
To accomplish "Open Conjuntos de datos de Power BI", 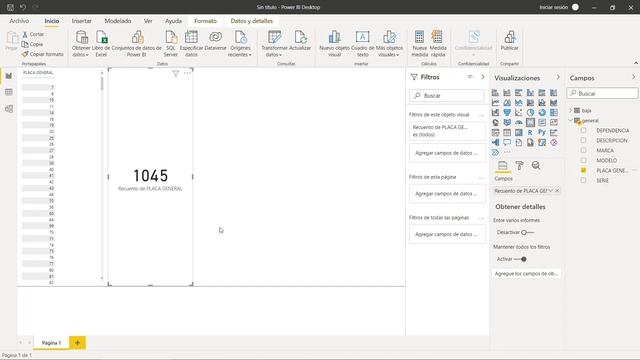I will 136,43.
